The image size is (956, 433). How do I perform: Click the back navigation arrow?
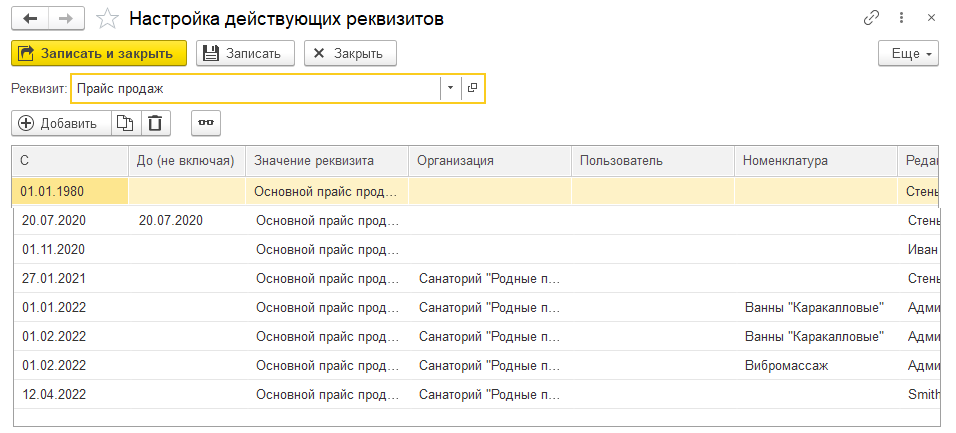[30, 19]
